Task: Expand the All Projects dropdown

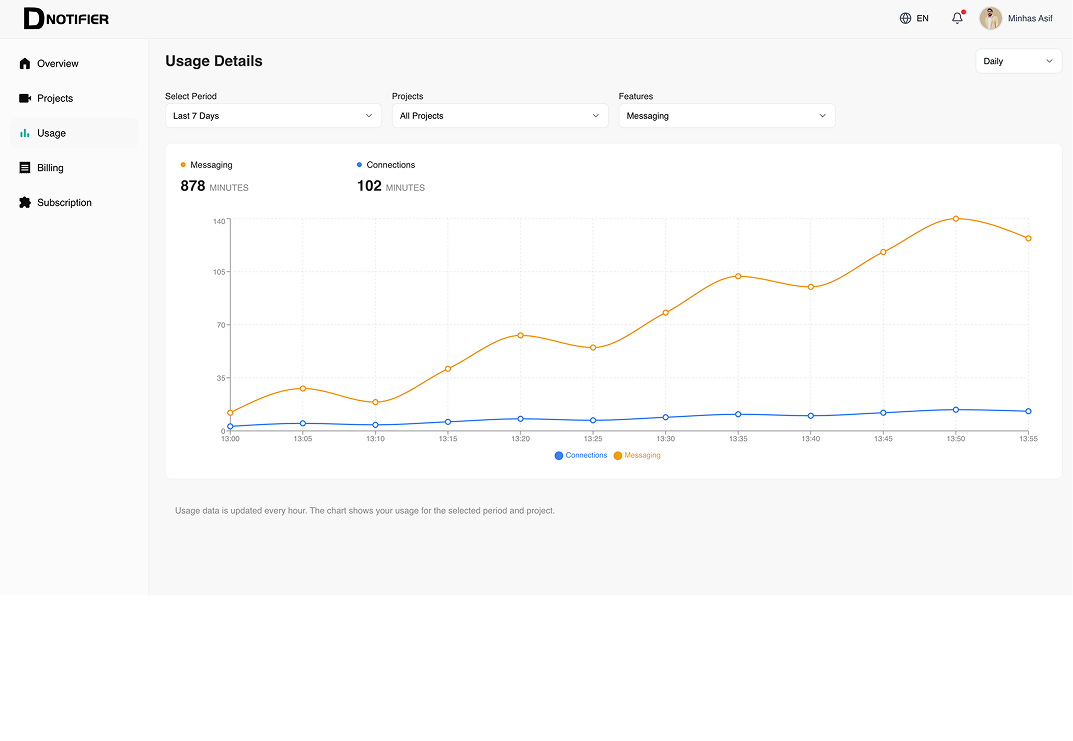Action: pos(500,116)
